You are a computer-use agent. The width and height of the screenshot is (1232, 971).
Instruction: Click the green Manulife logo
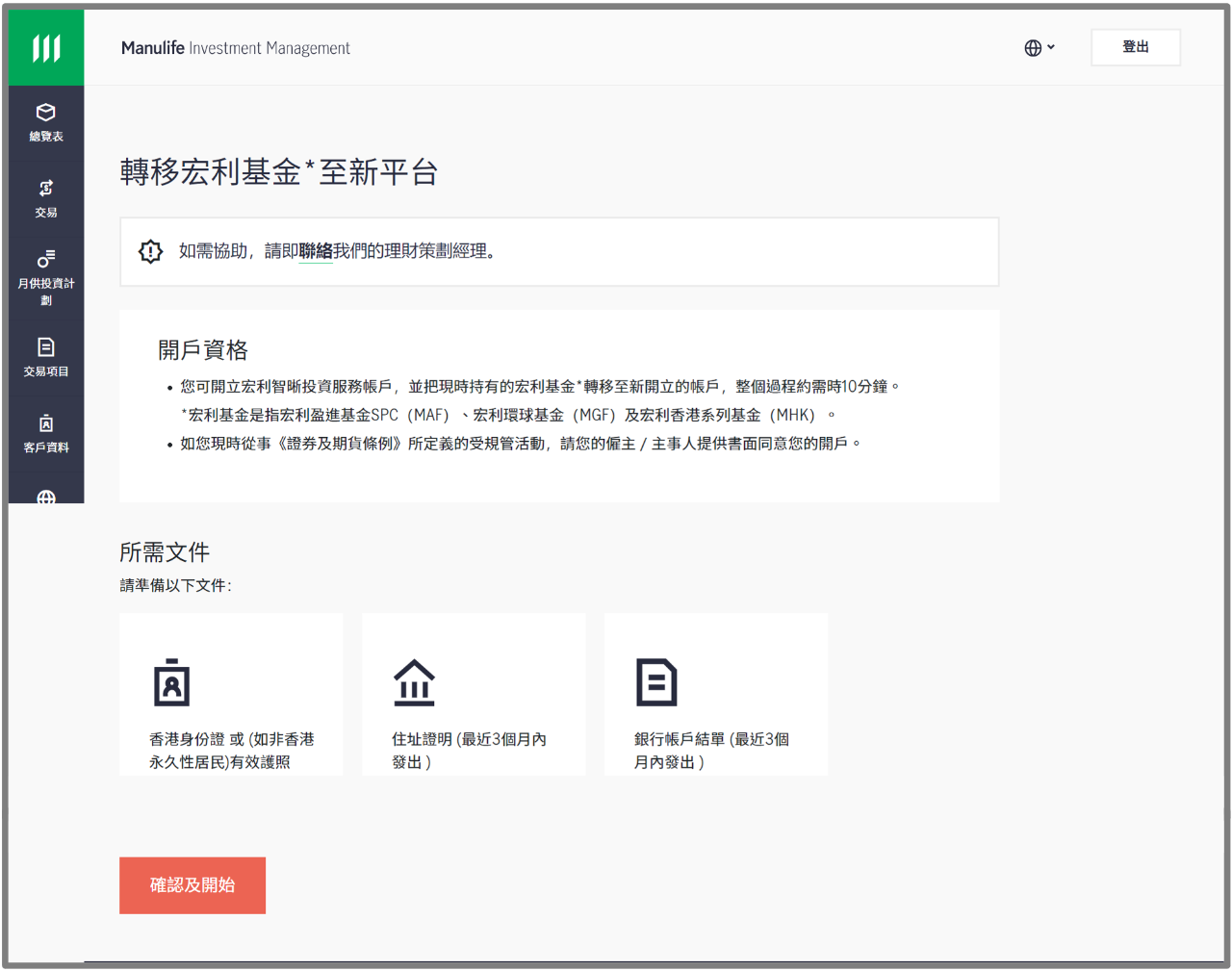[x=46, y=47]
